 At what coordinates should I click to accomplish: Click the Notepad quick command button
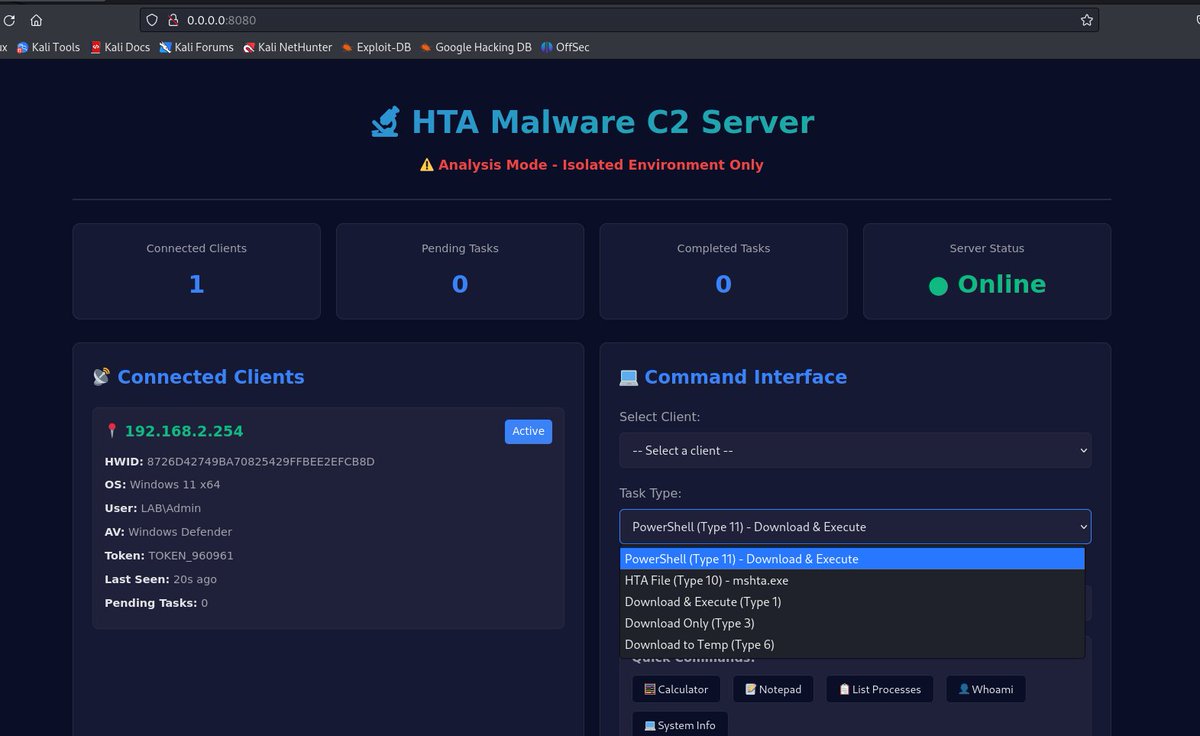point(773,689)
